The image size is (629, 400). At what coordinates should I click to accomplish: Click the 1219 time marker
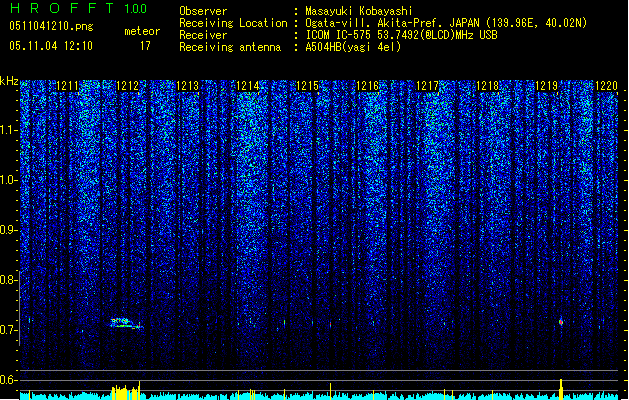(x=547, y=86)
